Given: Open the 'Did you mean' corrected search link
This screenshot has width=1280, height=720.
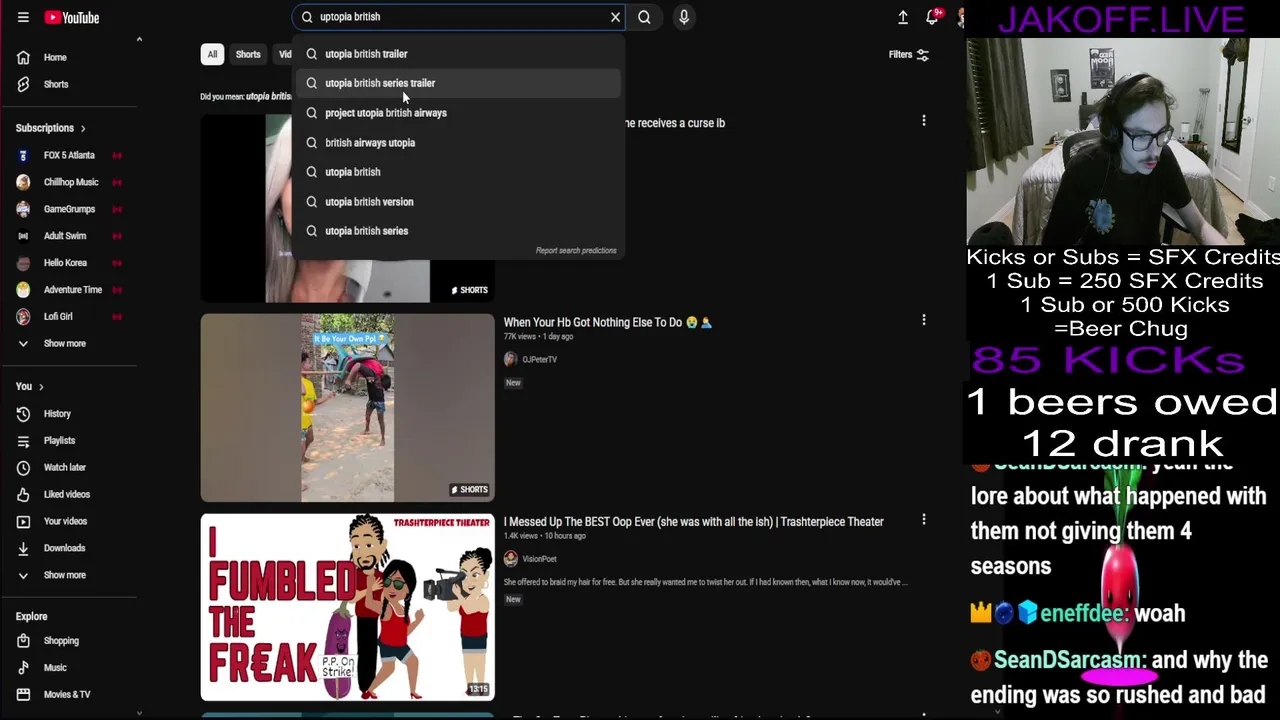Looking at the screenshot, I should pos(269,97).
